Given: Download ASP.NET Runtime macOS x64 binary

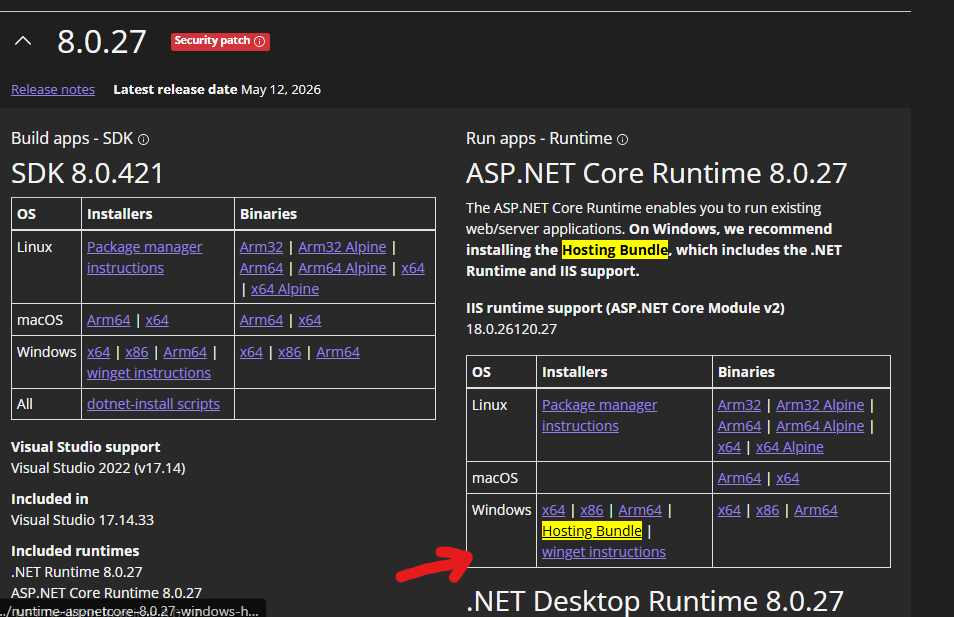Looking at the screenshot, I should [x=788, y=478].
